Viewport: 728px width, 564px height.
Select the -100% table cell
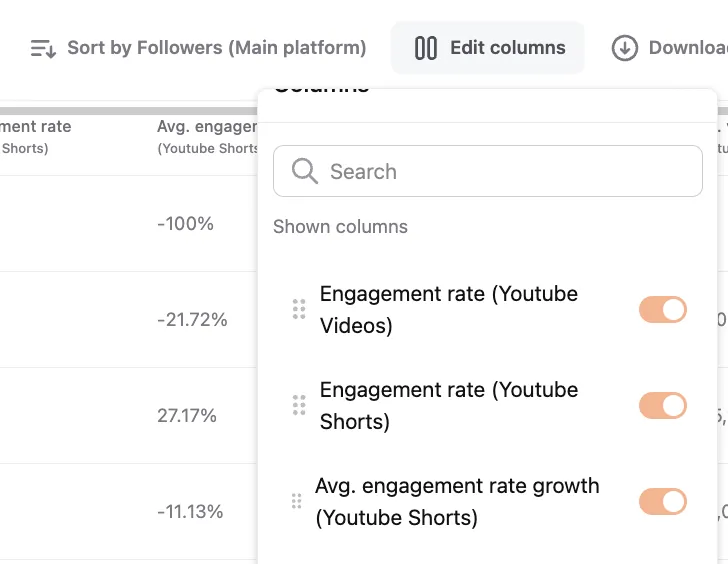(185, 224)
